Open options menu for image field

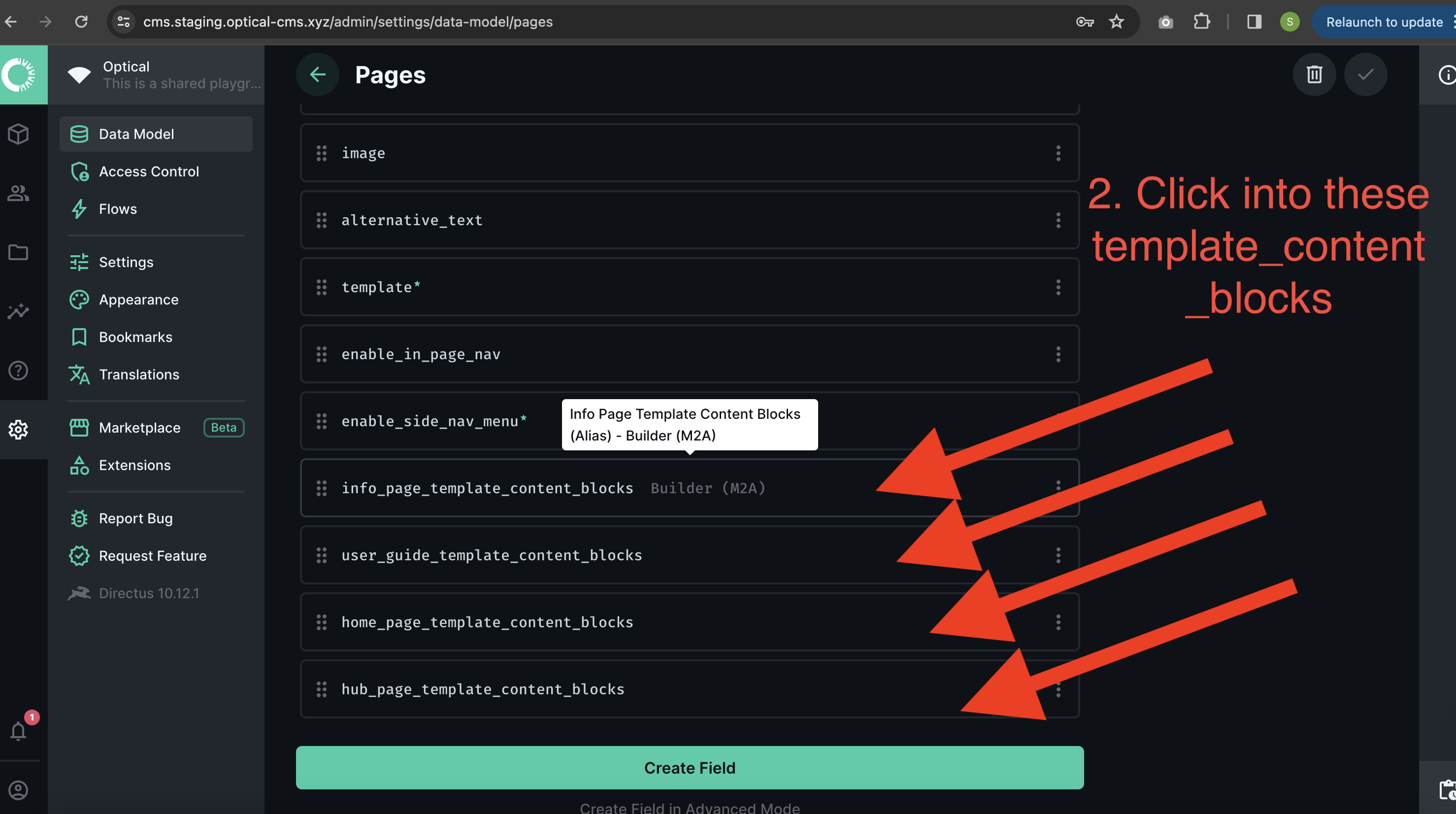(x=1058, y=153)
